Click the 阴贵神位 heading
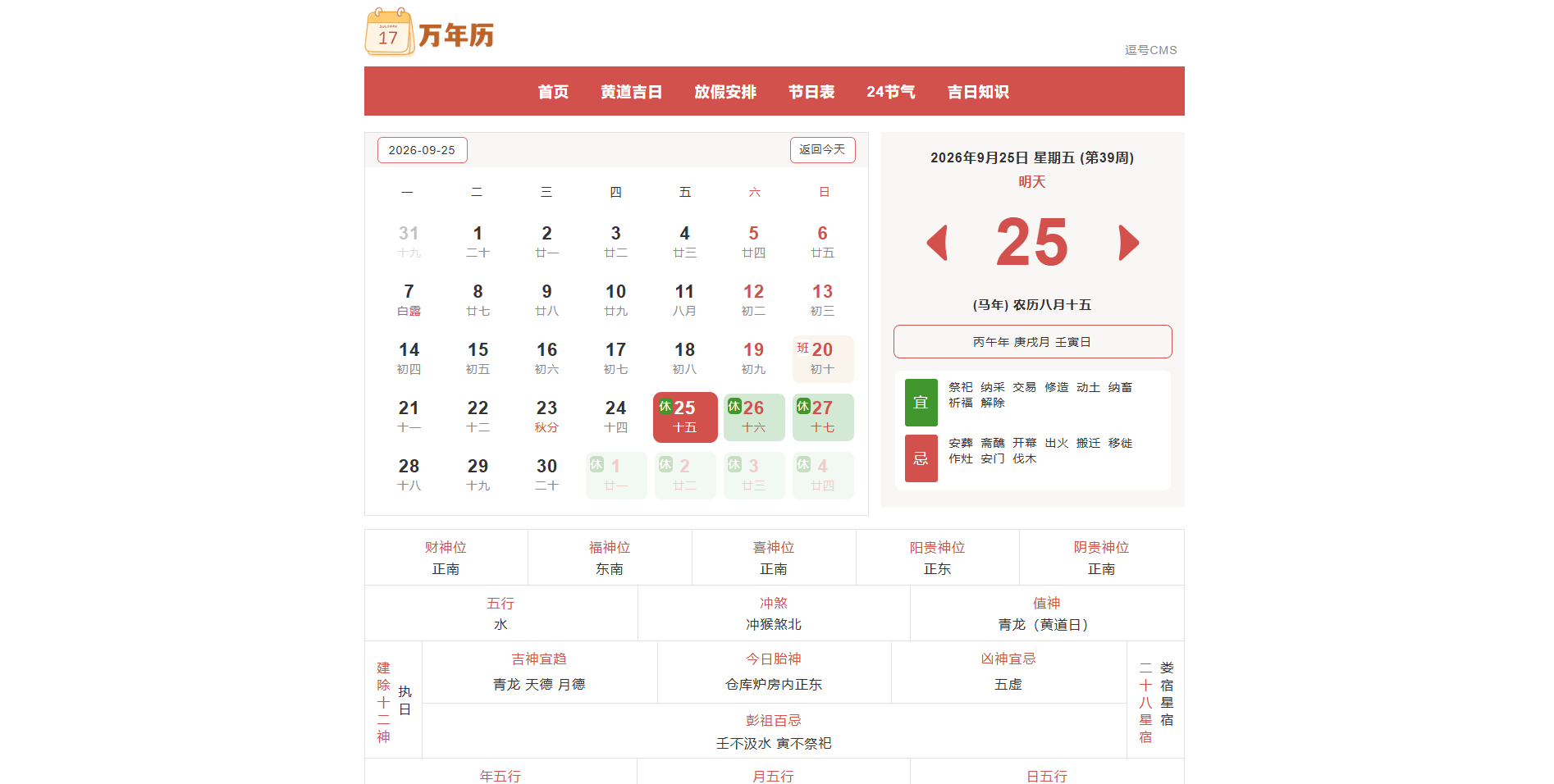Image resolution: width=1554 pixels, height=784 pixels. (x=1101, y=547)
